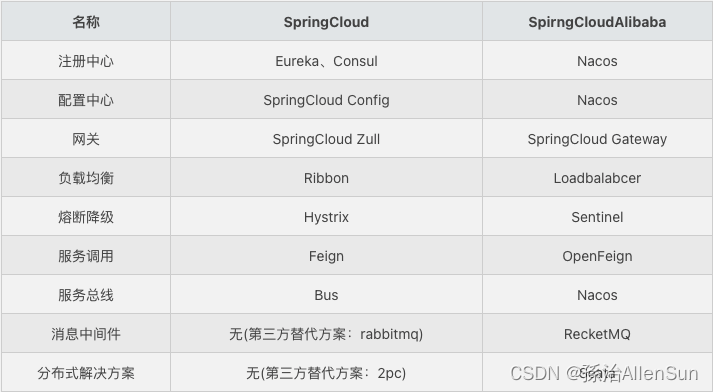Screen dimensions: 713x392
Task: Click the Loadbalabcer cell
Action: click(x=597, y=178)
